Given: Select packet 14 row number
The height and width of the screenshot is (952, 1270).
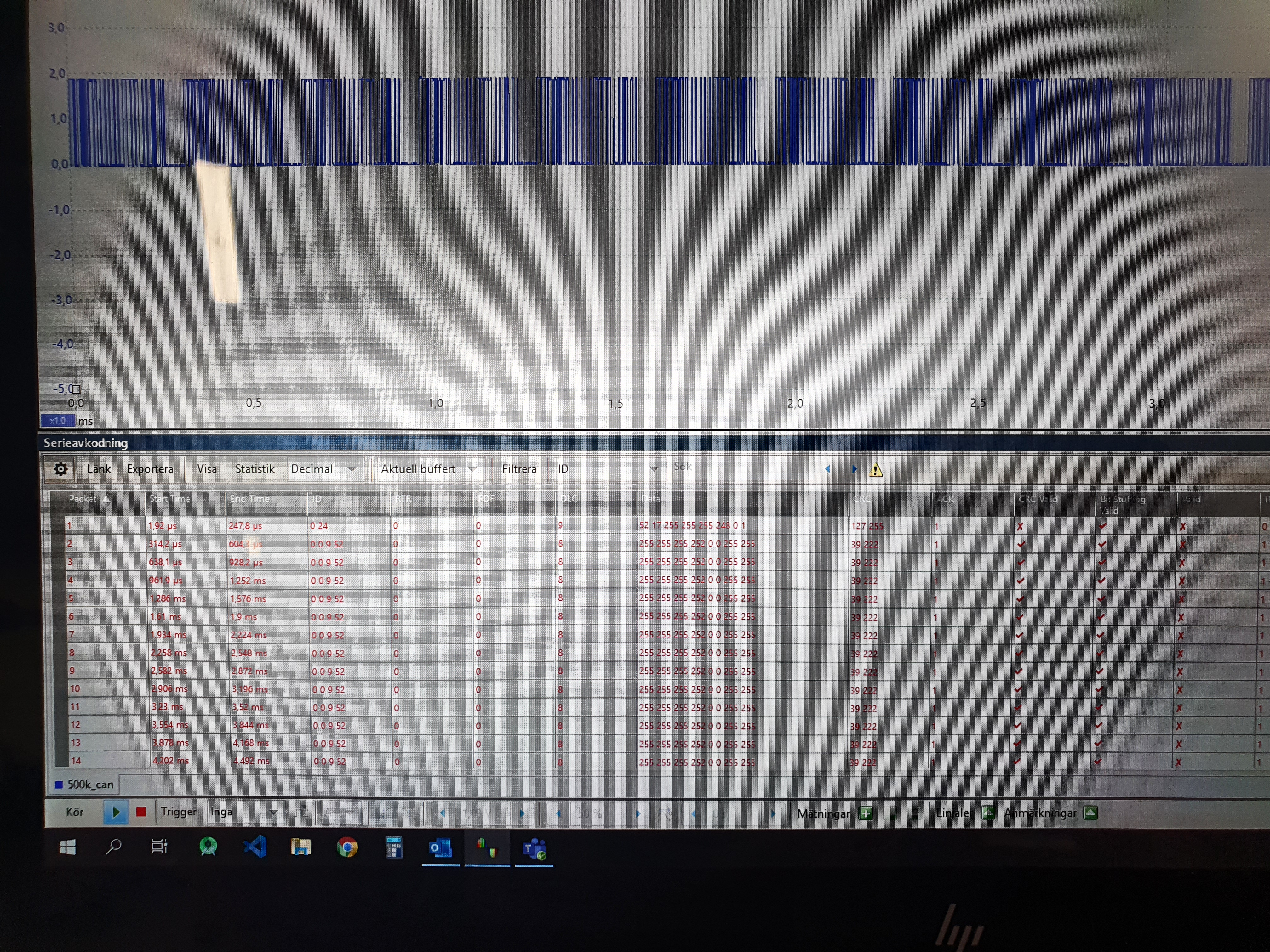Looking at the screenshot, I should (76, 760).
